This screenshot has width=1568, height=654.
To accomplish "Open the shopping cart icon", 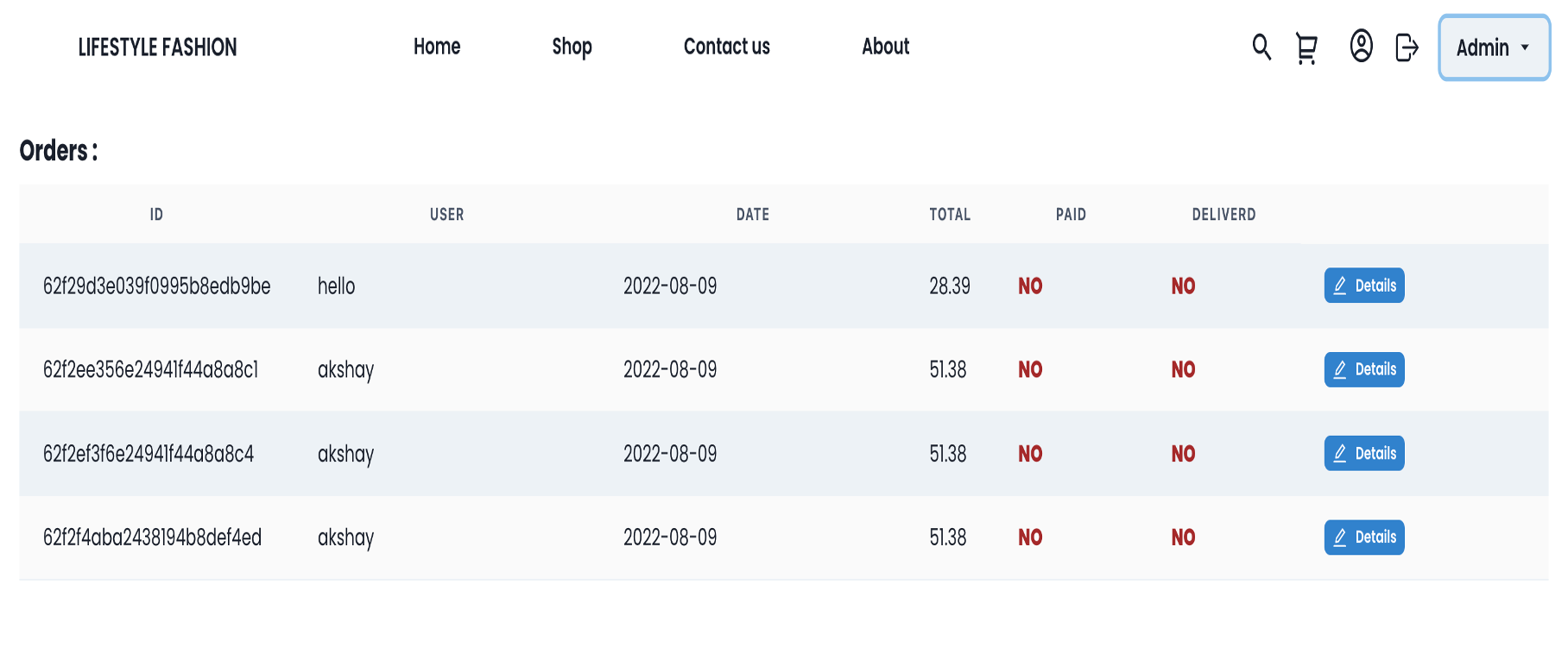I will click(x=1306, y=48).
